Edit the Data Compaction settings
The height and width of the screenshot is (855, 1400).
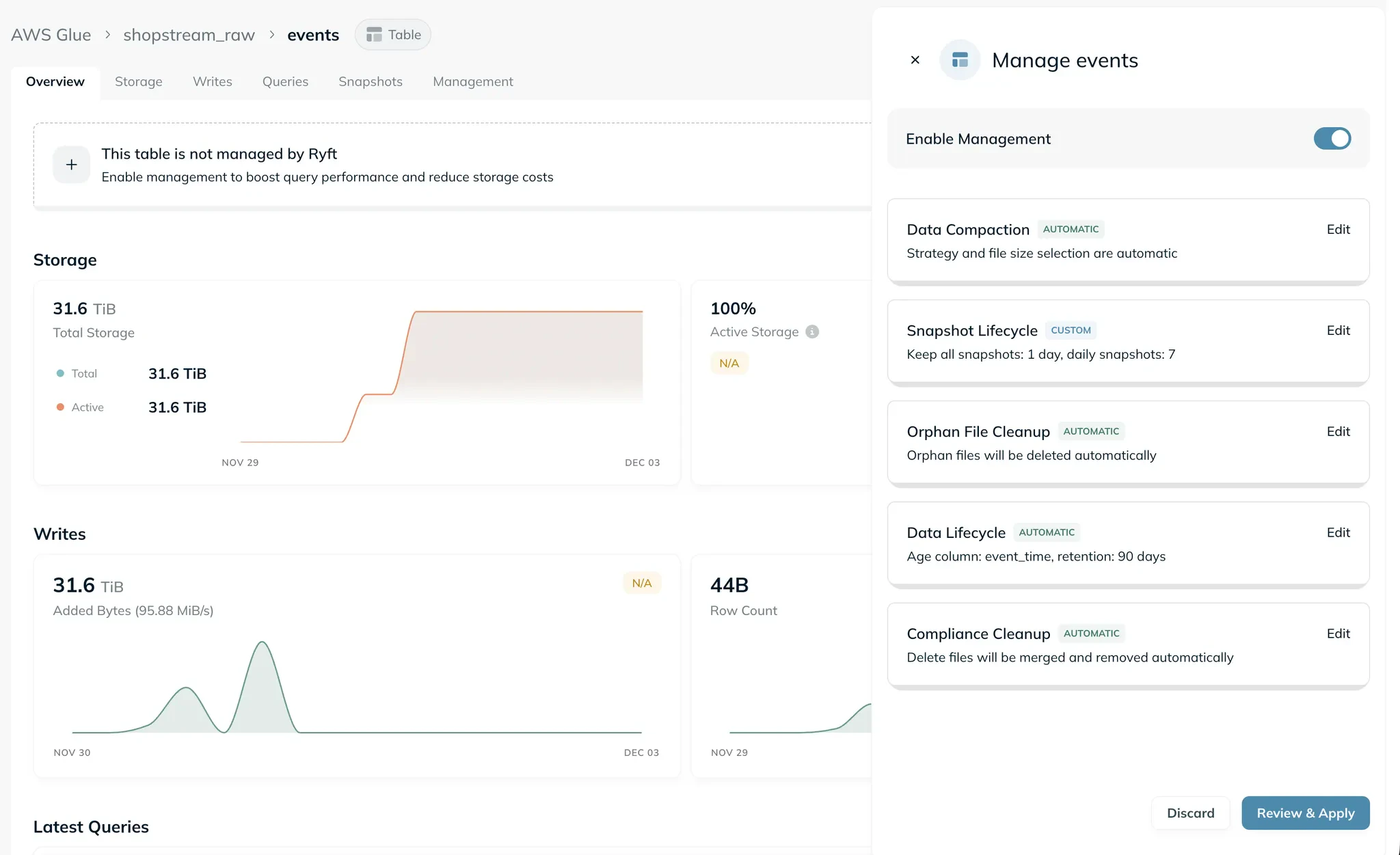[x=1338, y=230]
